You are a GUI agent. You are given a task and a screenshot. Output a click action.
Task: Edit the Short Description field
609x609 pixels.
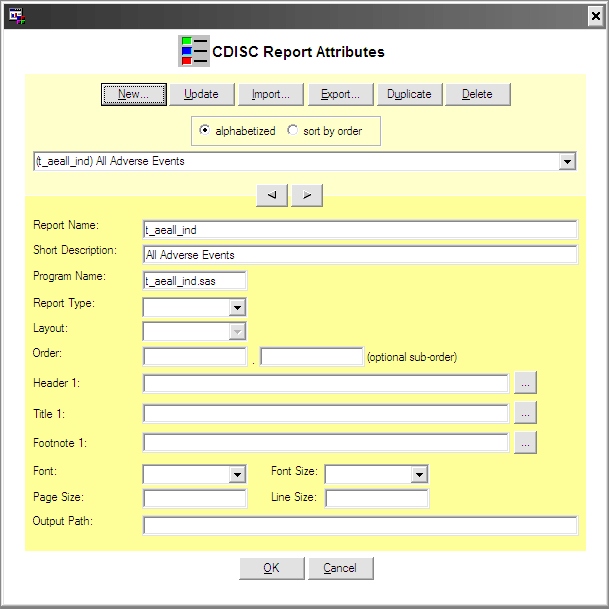[360, 254]
